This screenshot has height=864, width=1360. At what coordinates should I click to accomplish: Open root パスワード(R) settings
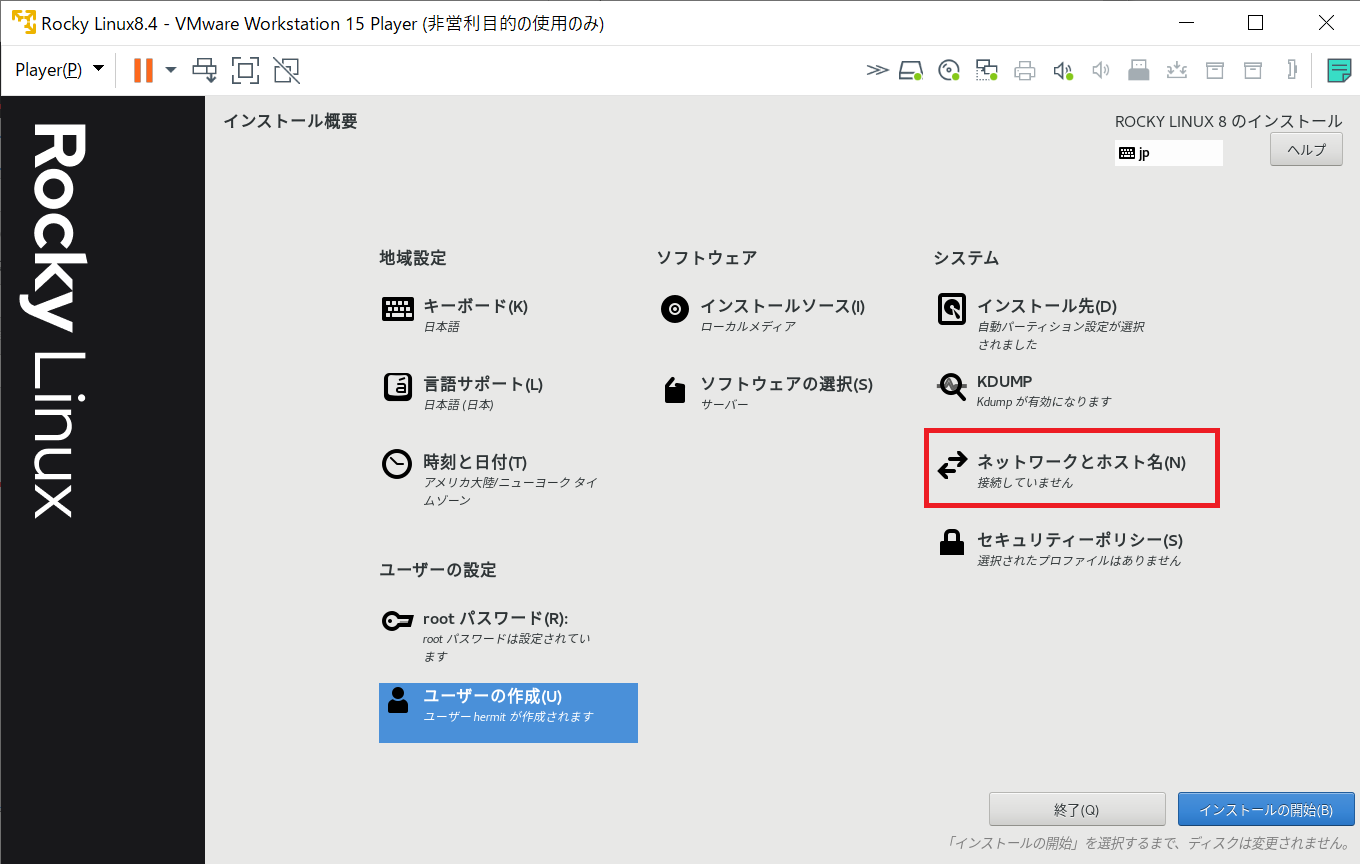click(x=487, y=636)
